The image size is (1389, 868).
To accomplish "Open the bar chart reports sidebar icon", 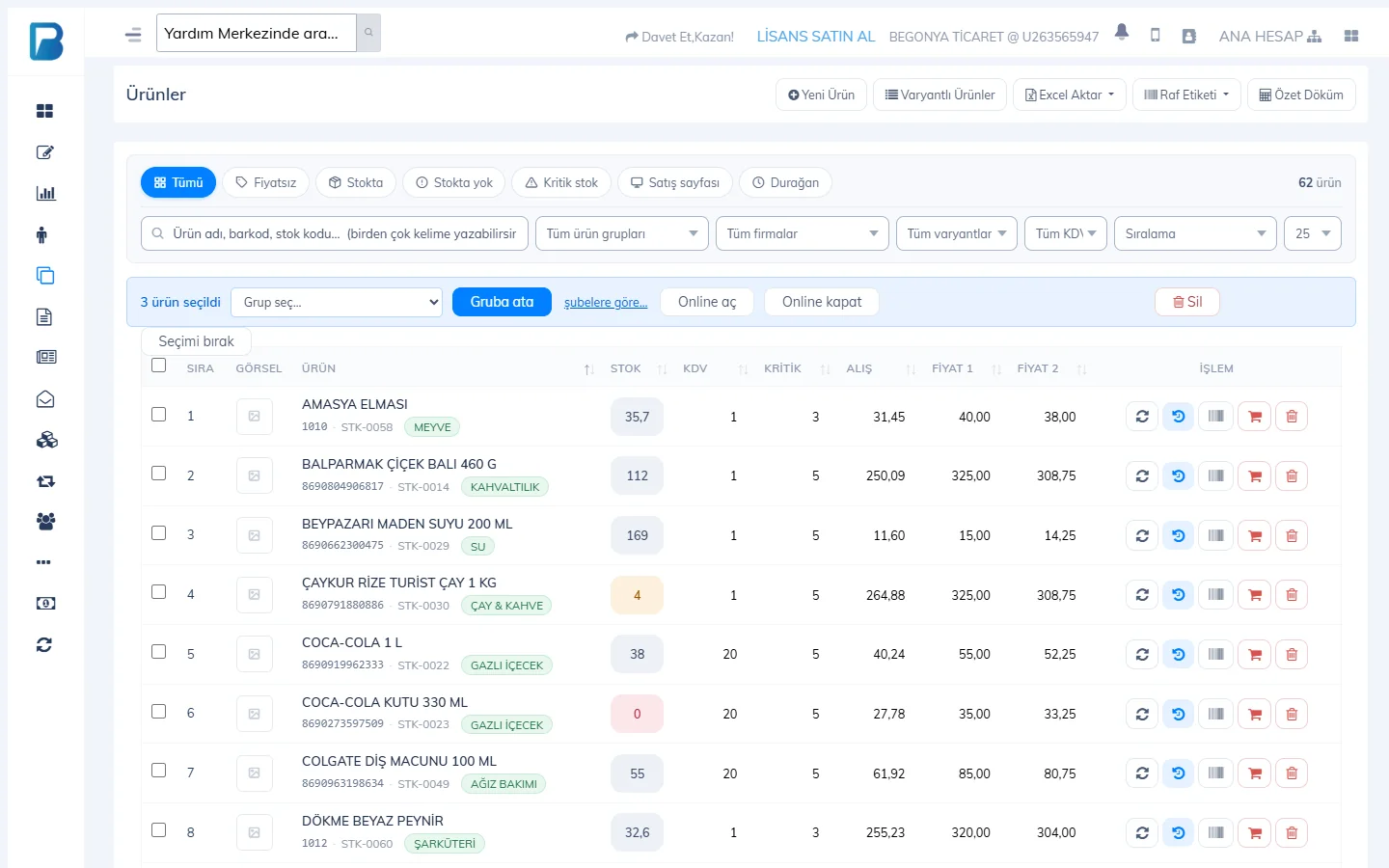I will 45,193.
